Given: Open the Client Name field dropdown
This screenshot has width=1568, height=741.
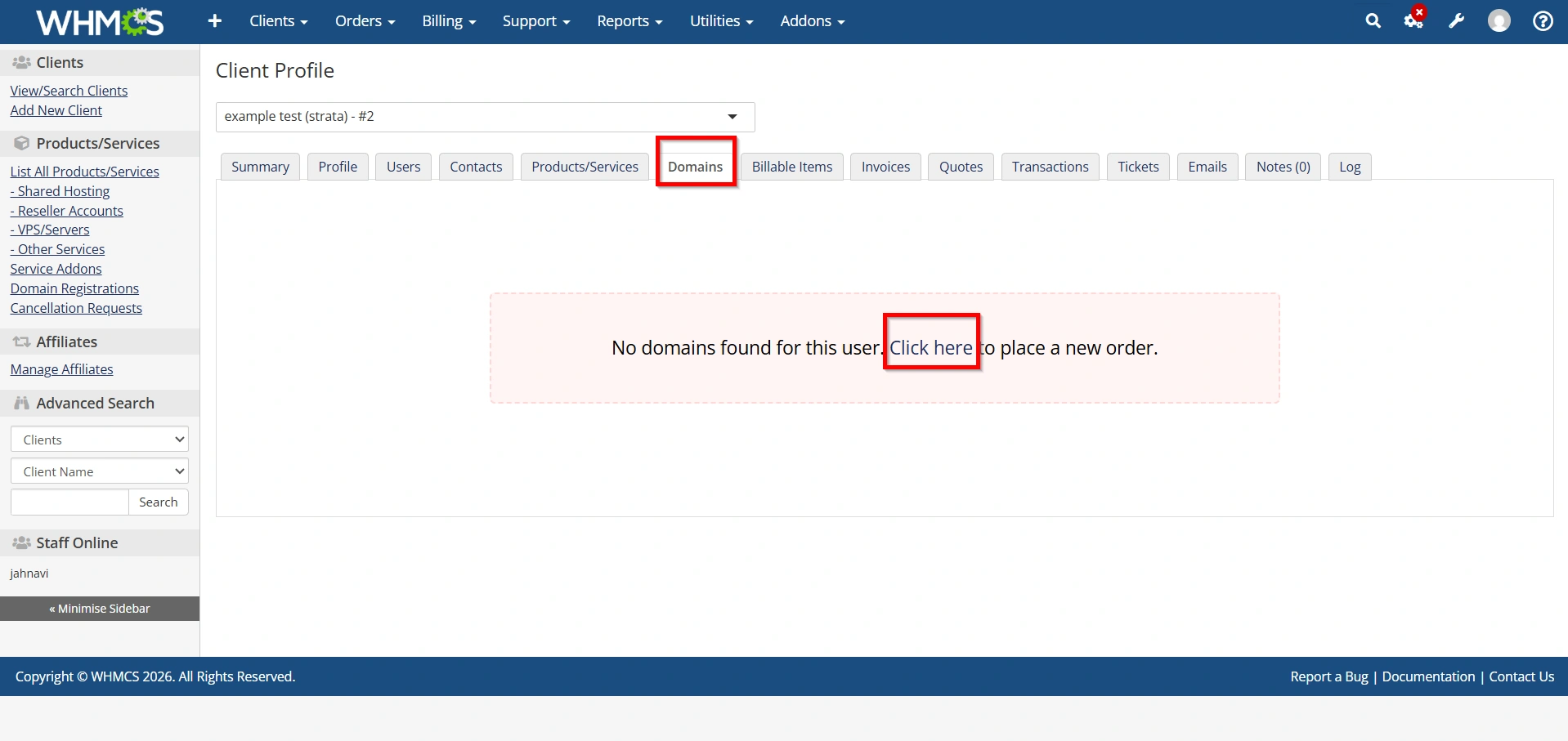Looking at the screenshot, I should pos(100,471).
